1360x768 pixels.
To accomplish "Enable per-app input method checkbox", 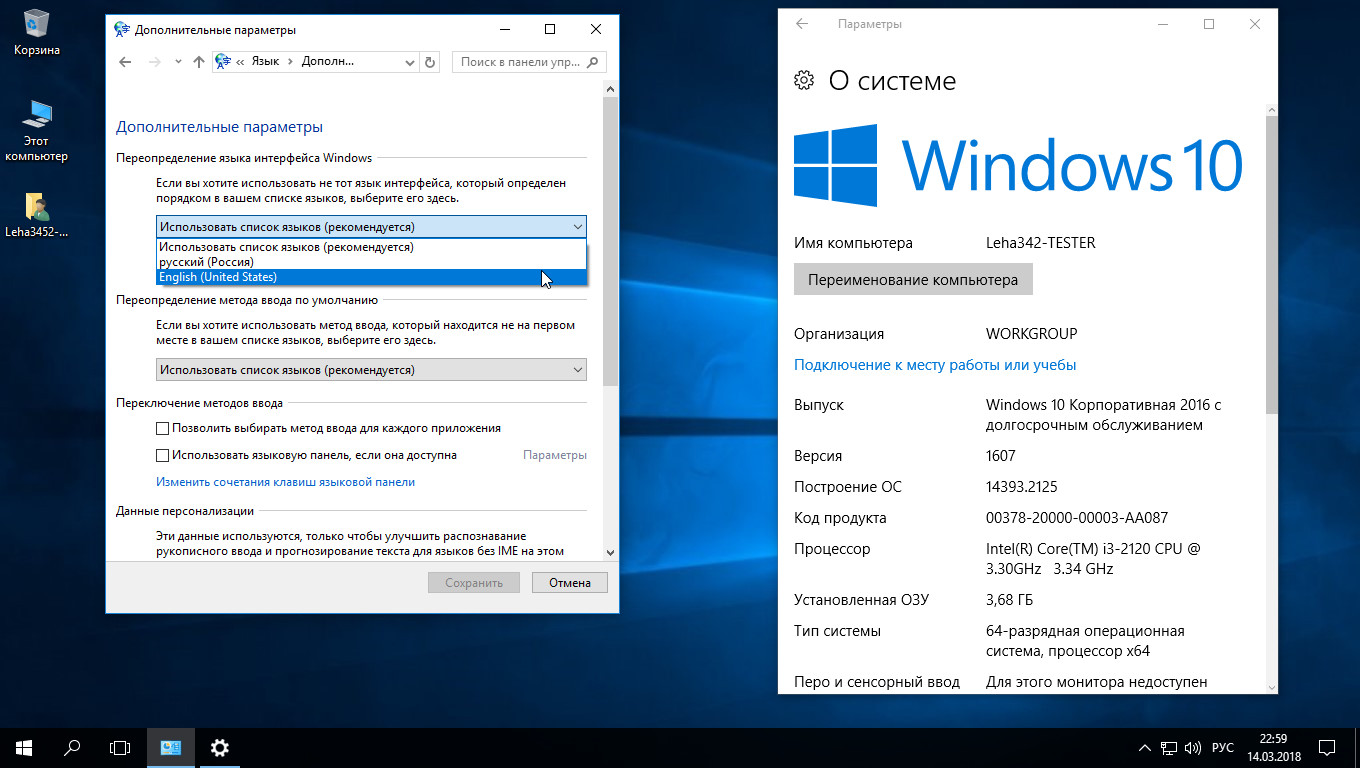I will point(163,428).
